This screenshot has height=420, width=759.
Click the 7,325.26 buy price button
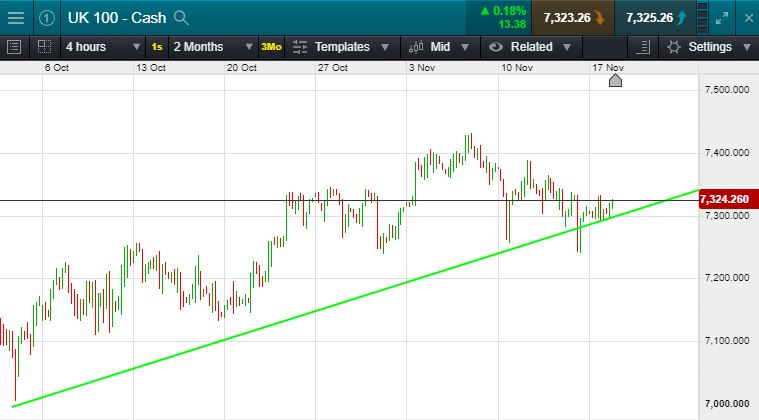(x=655, y=18)
